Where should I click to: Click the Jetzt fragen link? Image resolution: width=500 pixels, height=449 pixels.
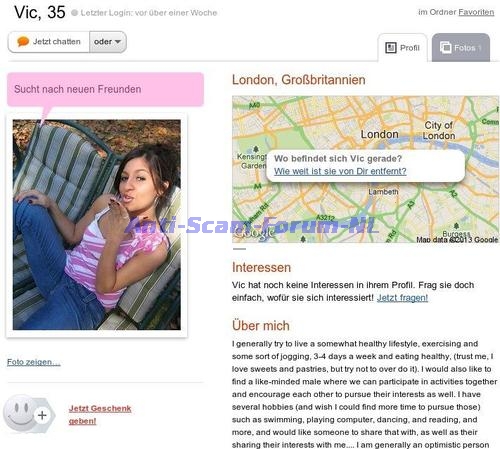pyautogui.click(x=402, y=298)
